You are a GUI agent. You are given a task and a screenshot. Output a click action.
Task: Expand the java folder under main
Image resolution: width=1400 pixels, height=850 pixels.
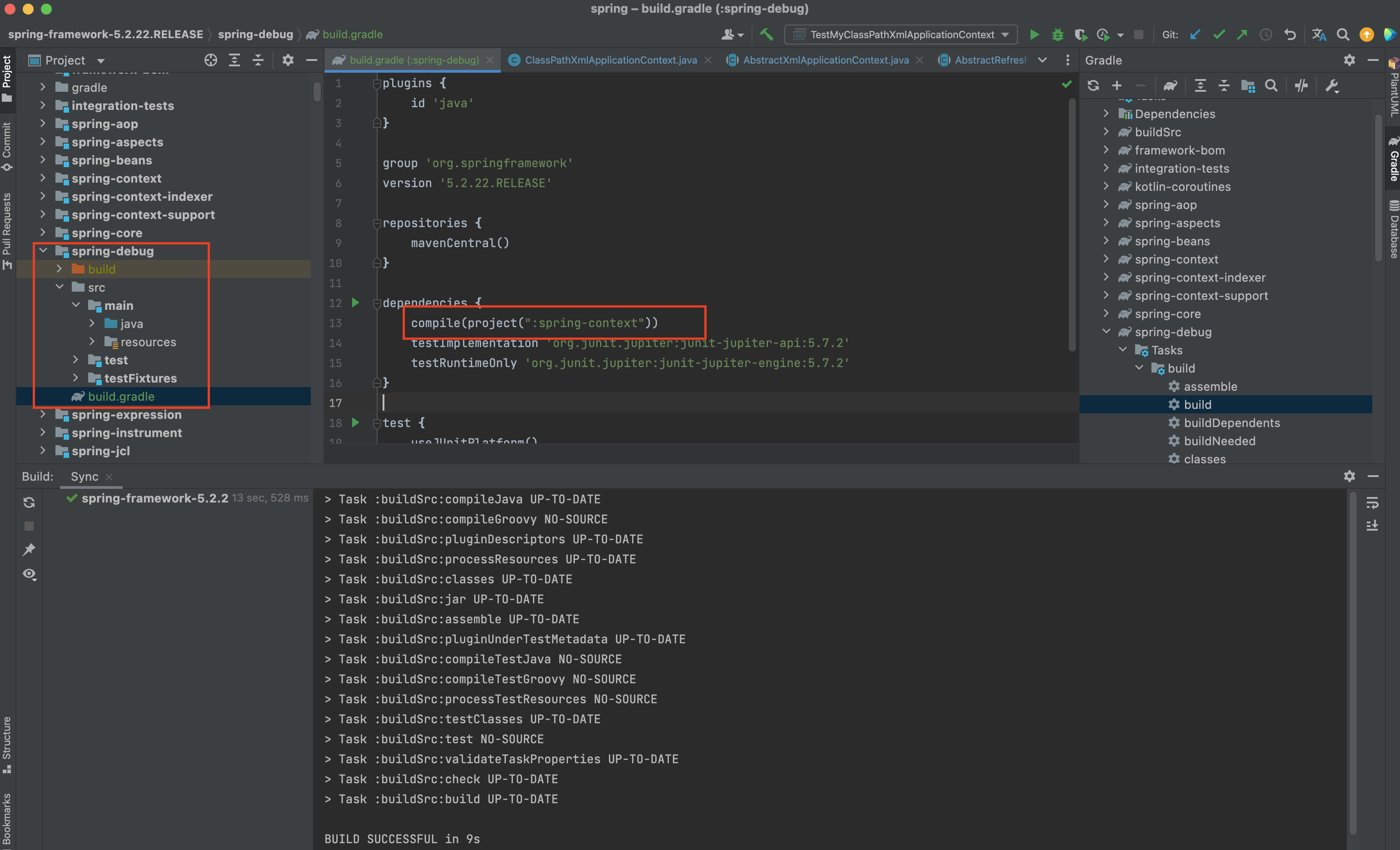[x=92, y=323]
